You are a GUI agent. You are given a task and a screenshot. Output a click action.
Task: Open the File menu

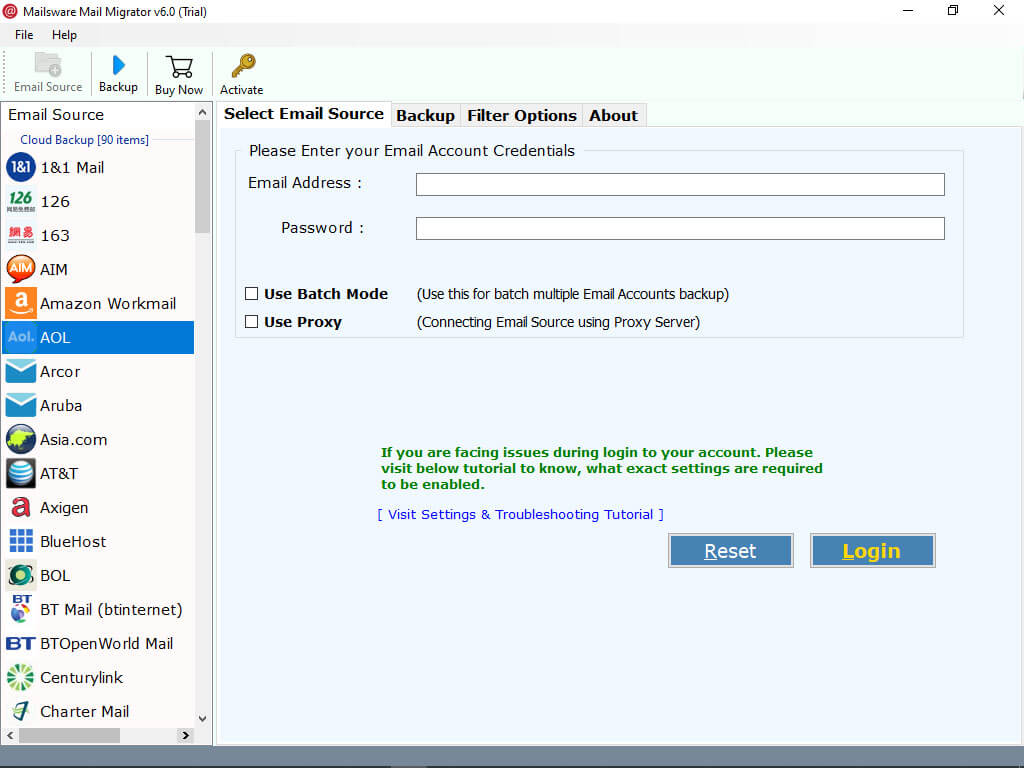24,35
